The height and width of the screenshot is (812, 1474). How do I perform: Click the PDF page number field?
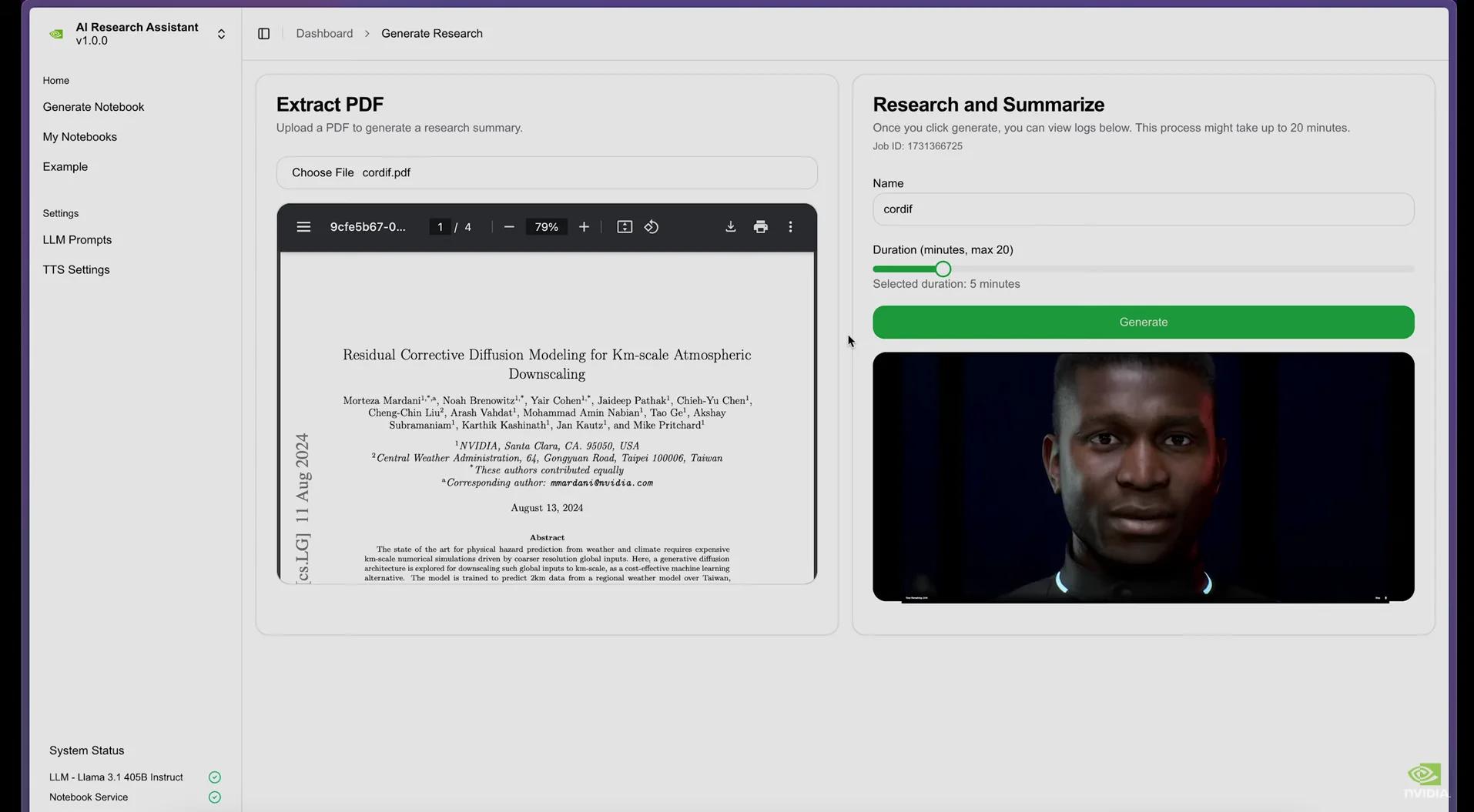(x=440, y=227)
